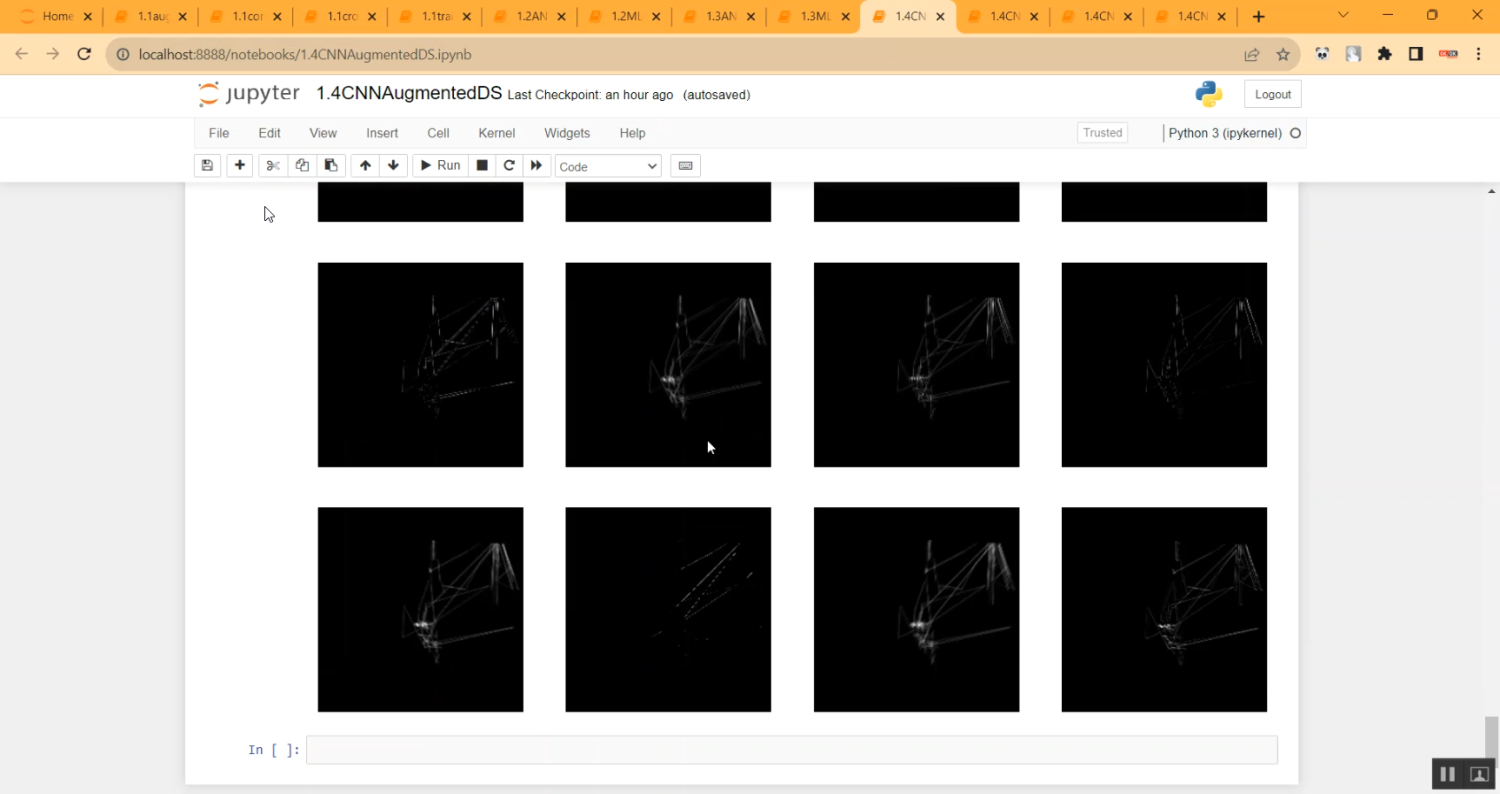Image resolution: width=1500 pixels, height=794 pixels.
Task: Cut selected cells with scissors icon
Action: (272, 165)
